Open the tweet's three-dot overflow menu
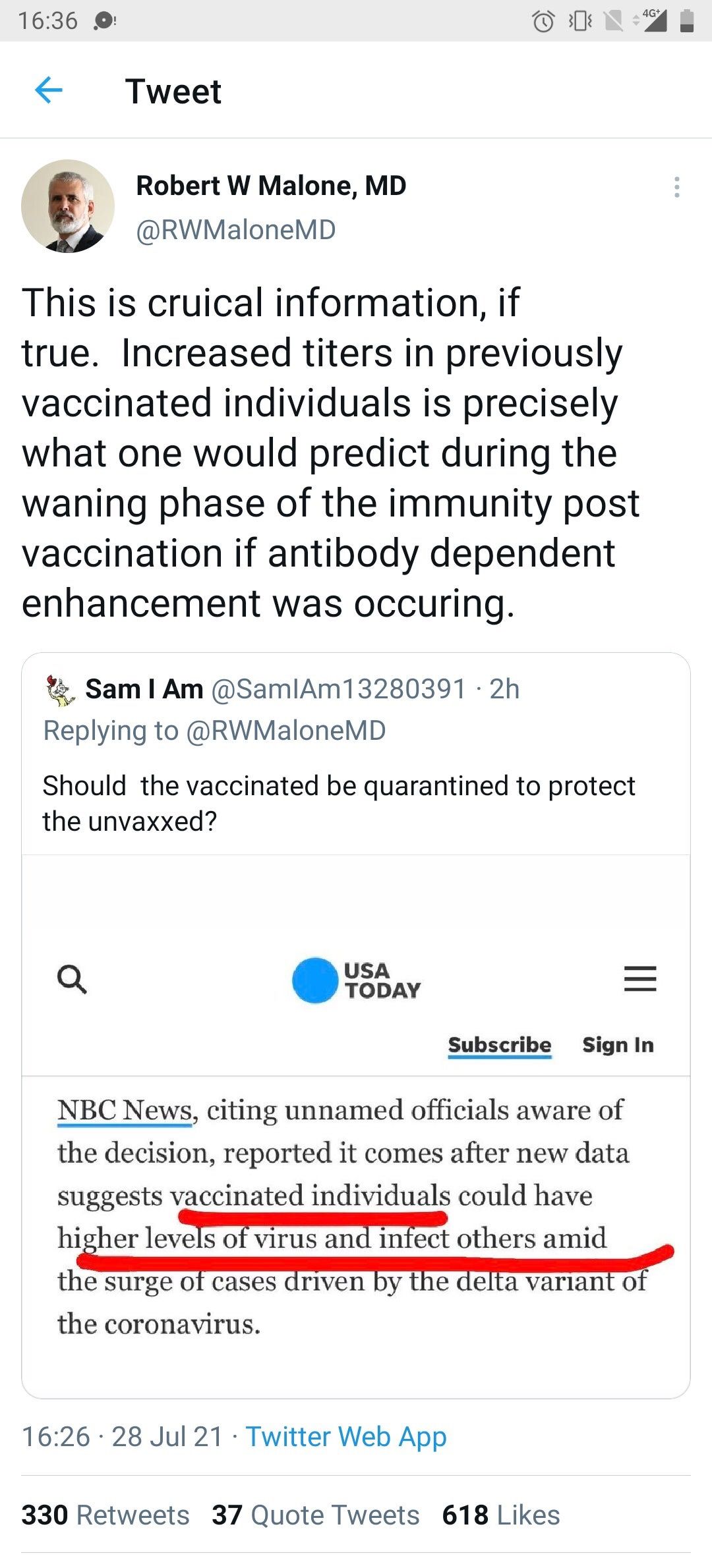Image resolution: width=712 pixels, height=1568 pixels. [676, 188]
